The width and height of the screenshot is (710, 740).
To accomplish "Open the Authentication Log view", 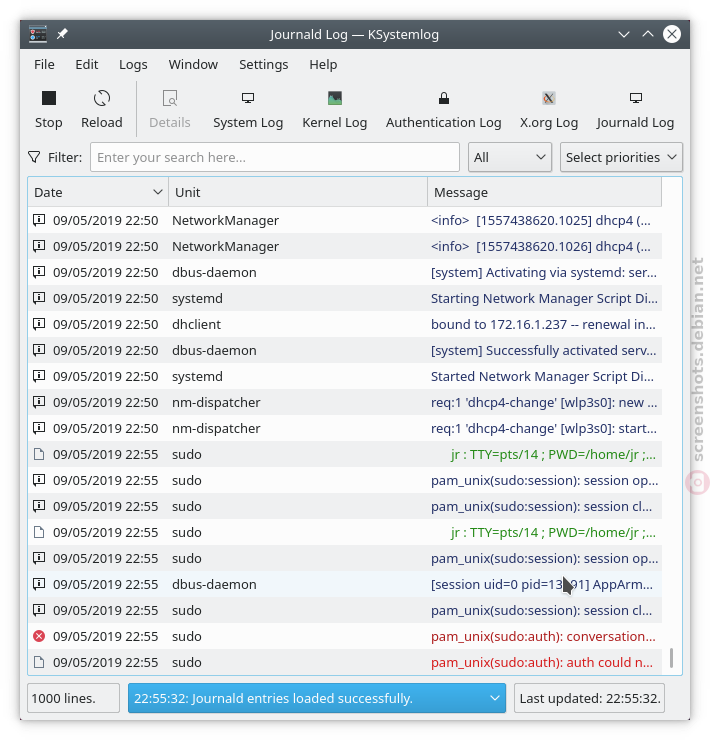I will click(443, 110).
